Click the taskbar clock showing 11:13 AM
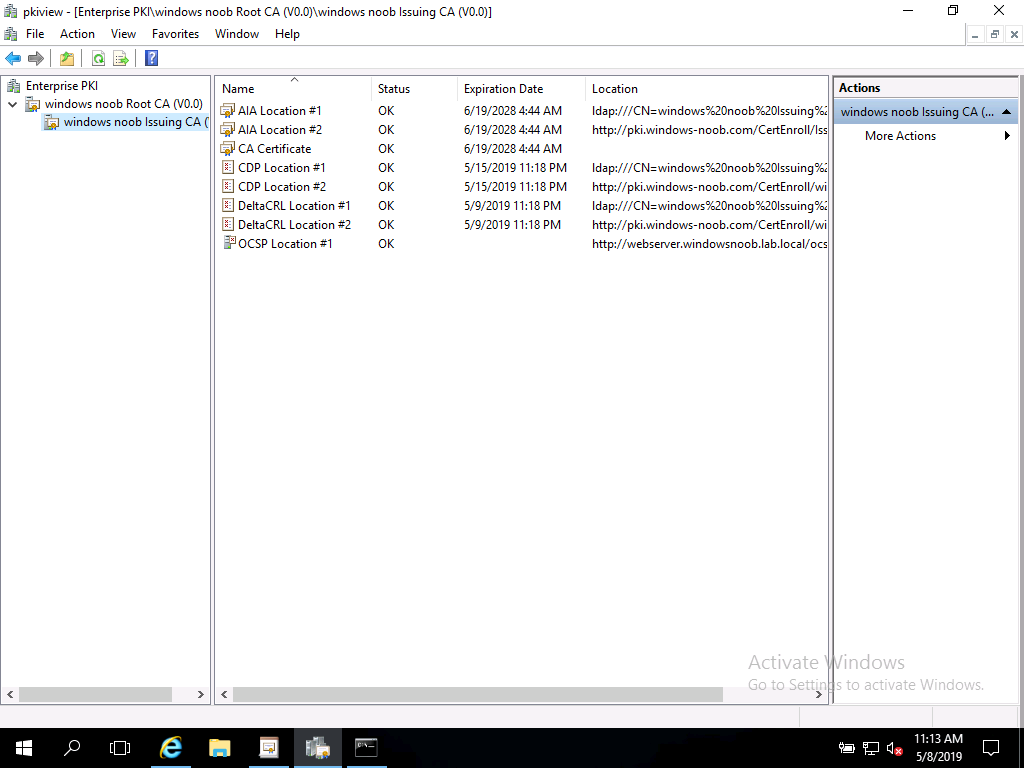The height and width of the screenshot is (768, 1024). coord(938,748)
